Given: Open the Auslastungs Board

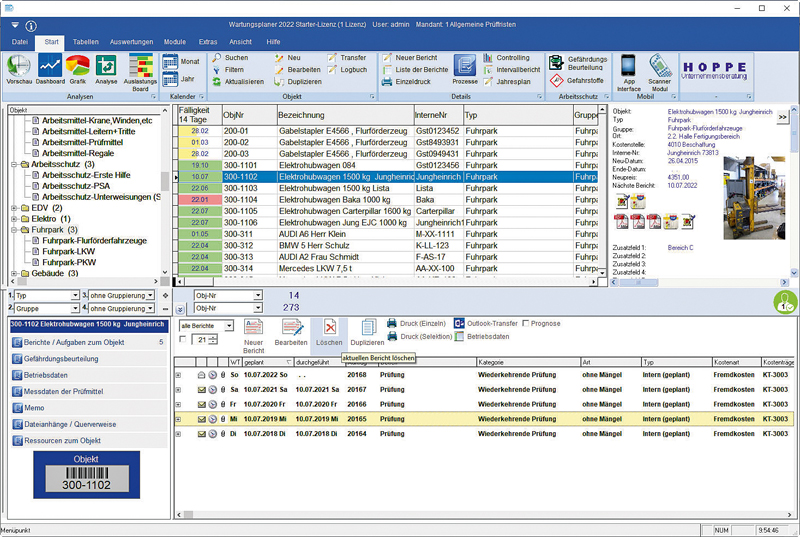Looking at the screenshot, I should (x=139, y=71).
